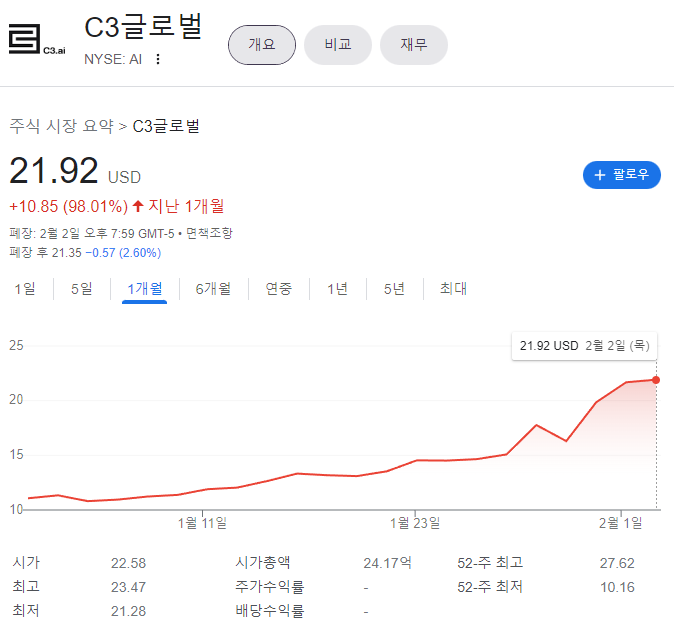Screen dimensions: 674x634
Task: Click the 1월 23일 axis label
Action: [415, 523]
